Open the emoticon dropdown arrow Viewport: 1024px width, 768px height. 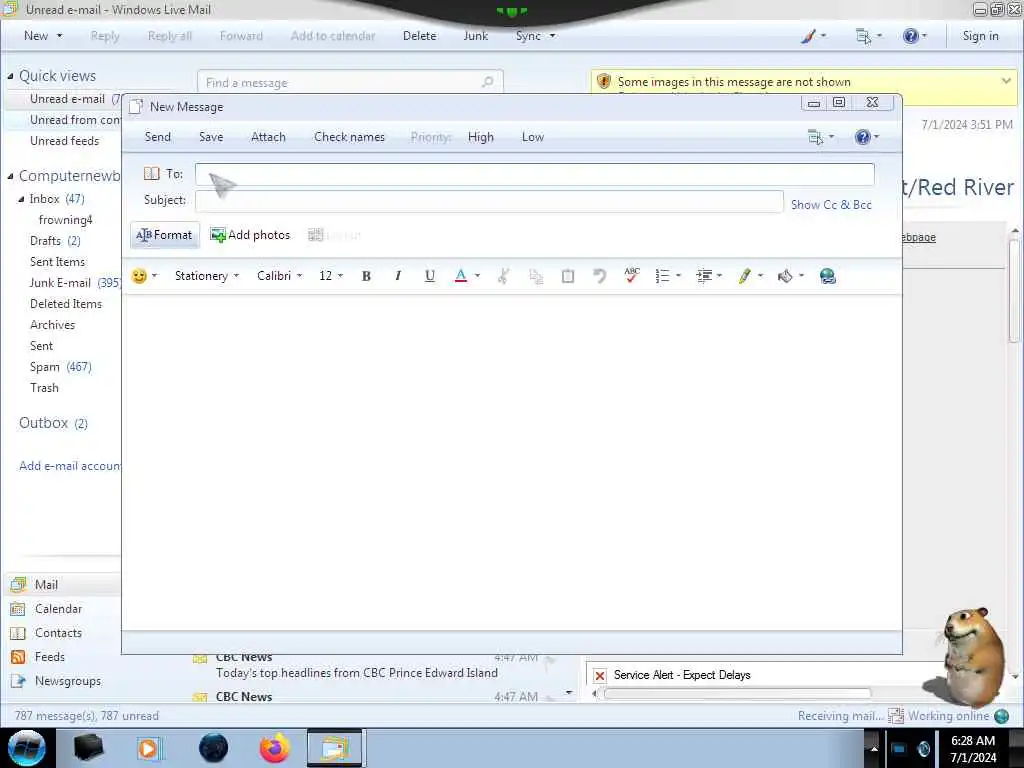(x=155, y=276)
